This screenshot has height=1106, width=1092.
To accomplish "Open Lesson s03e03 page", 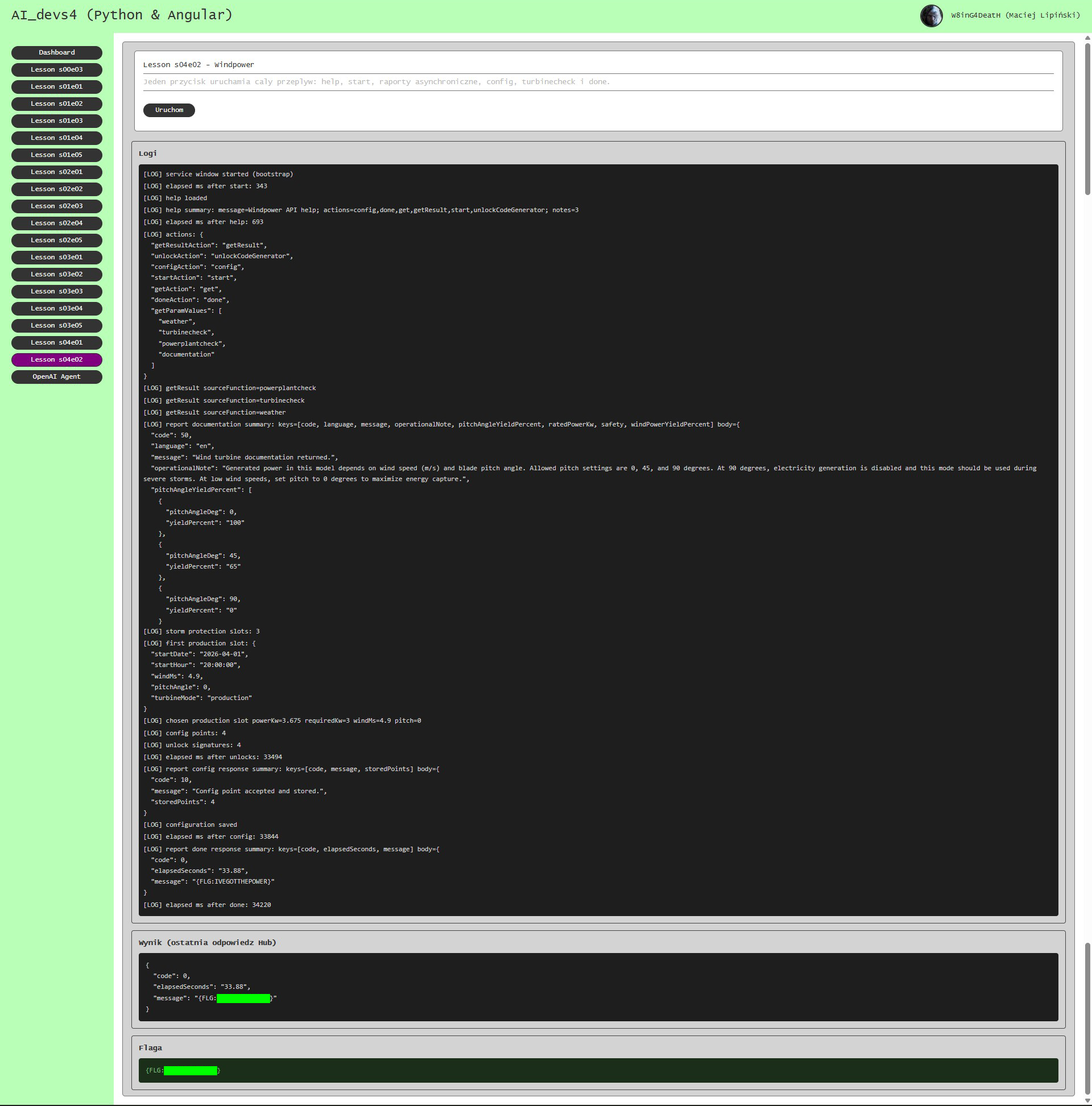I will tap(57, 291).
